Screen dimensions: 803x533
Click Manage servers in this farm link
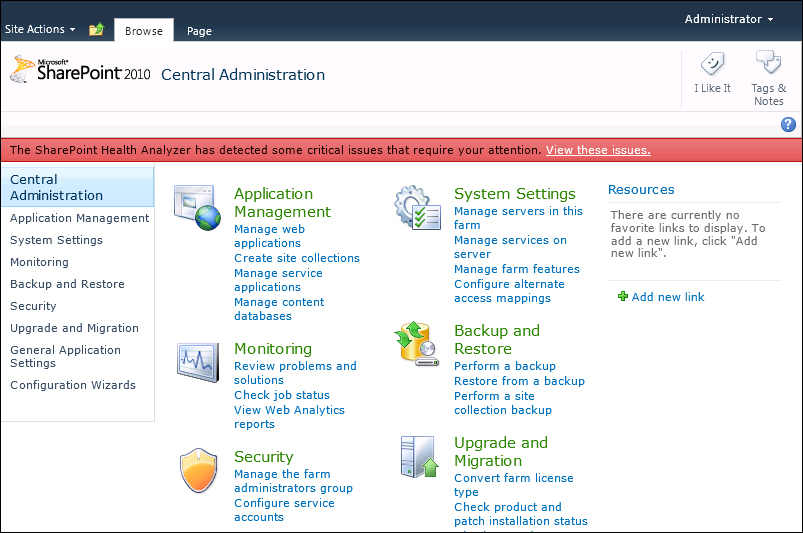point(518,218)
